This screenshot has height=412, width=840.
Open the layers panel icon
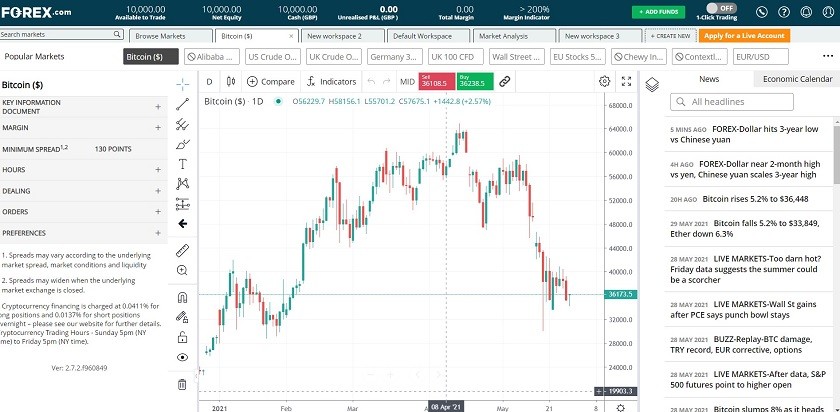coord(652,85)
